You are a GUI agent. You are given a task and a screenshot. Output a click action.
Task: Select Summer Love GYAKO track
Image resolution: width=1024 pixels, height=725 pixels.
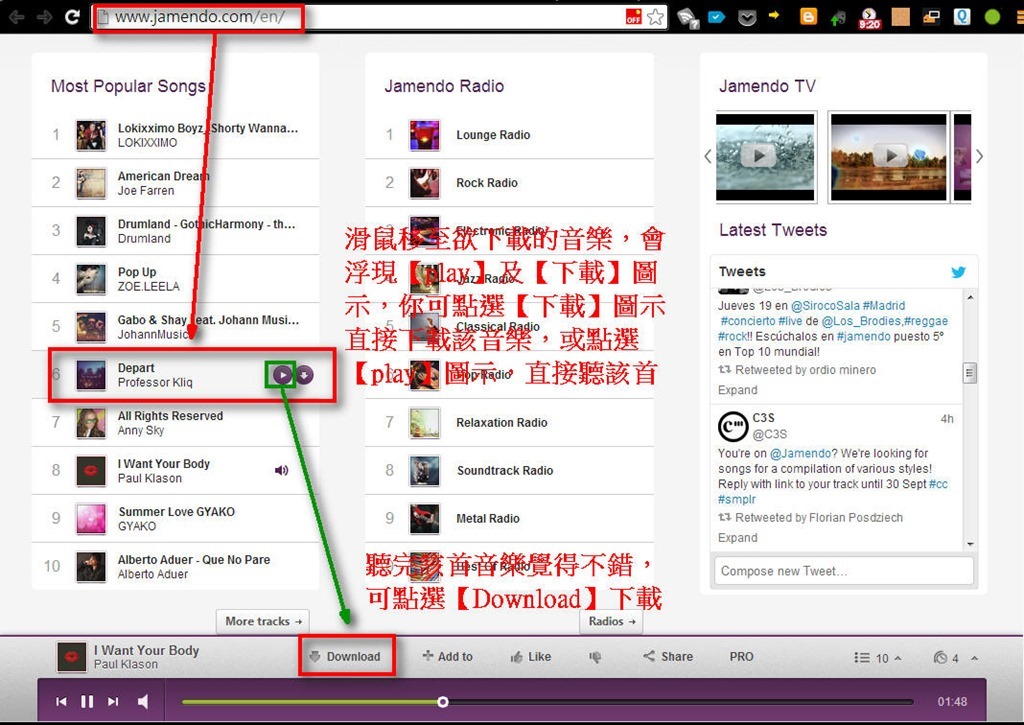pyautogui.click(x=175, y=519)
